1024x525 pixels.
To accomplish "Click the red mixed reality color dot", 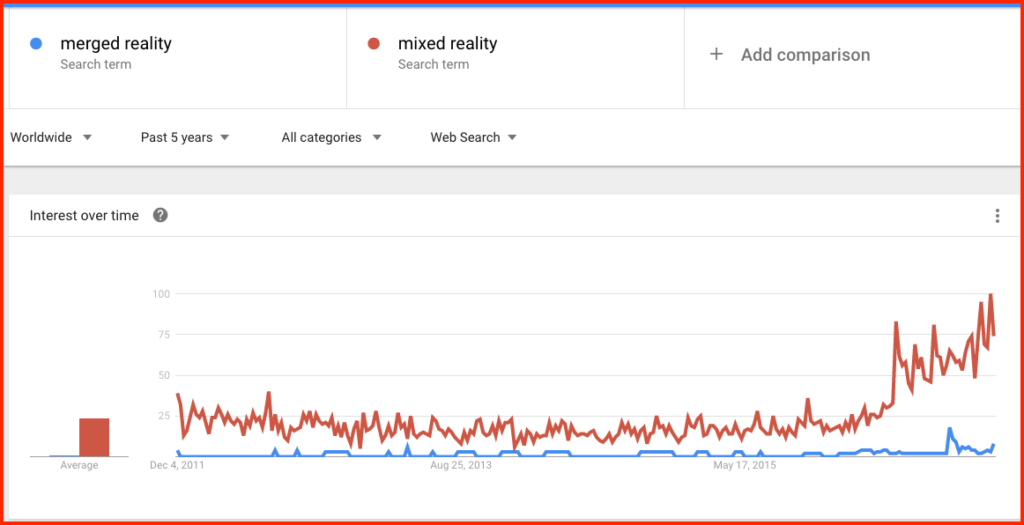I will point(374,44).
